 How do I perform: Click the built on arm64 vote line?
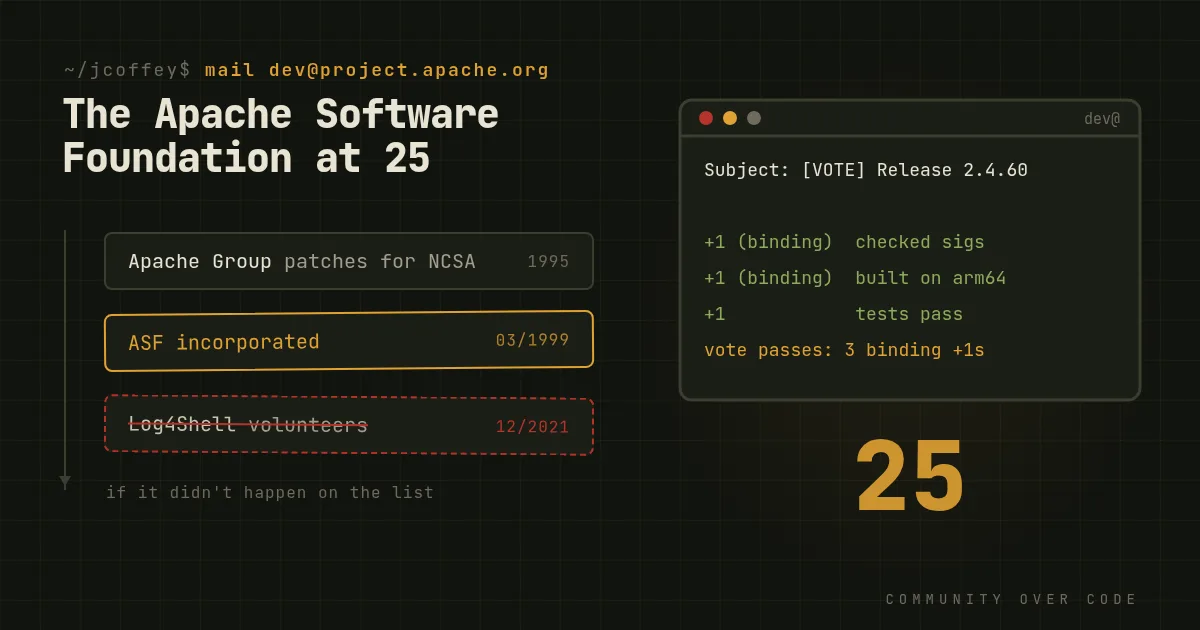(855, 278)
